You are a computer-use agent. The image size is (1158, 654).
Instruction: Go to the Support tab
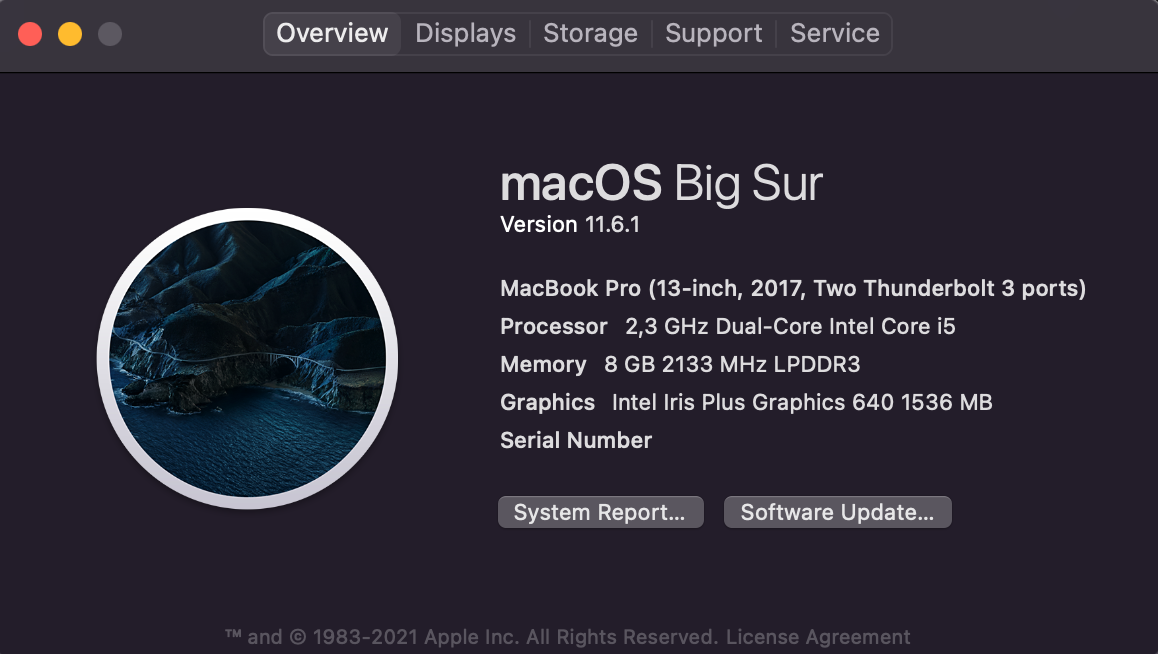(x=713, y=33)
